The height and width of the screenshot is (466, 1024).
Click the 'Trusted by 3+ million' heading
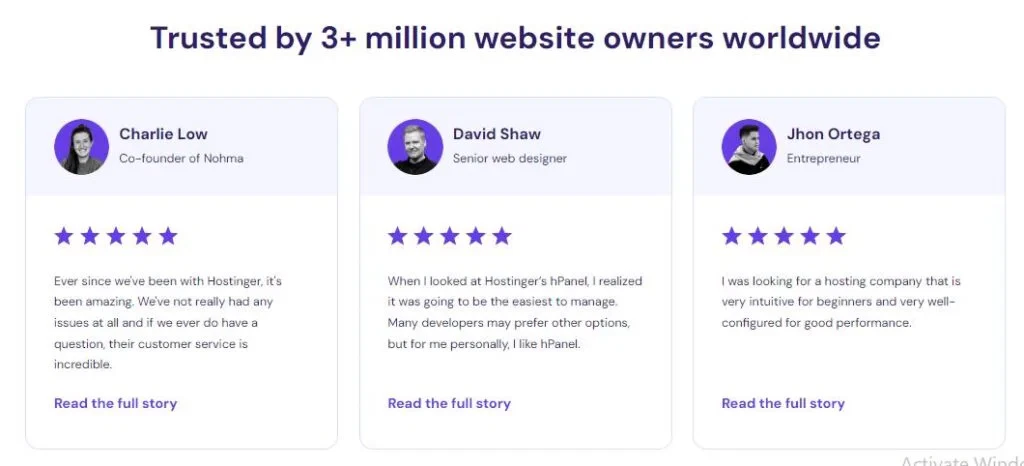tap(515, 38)
